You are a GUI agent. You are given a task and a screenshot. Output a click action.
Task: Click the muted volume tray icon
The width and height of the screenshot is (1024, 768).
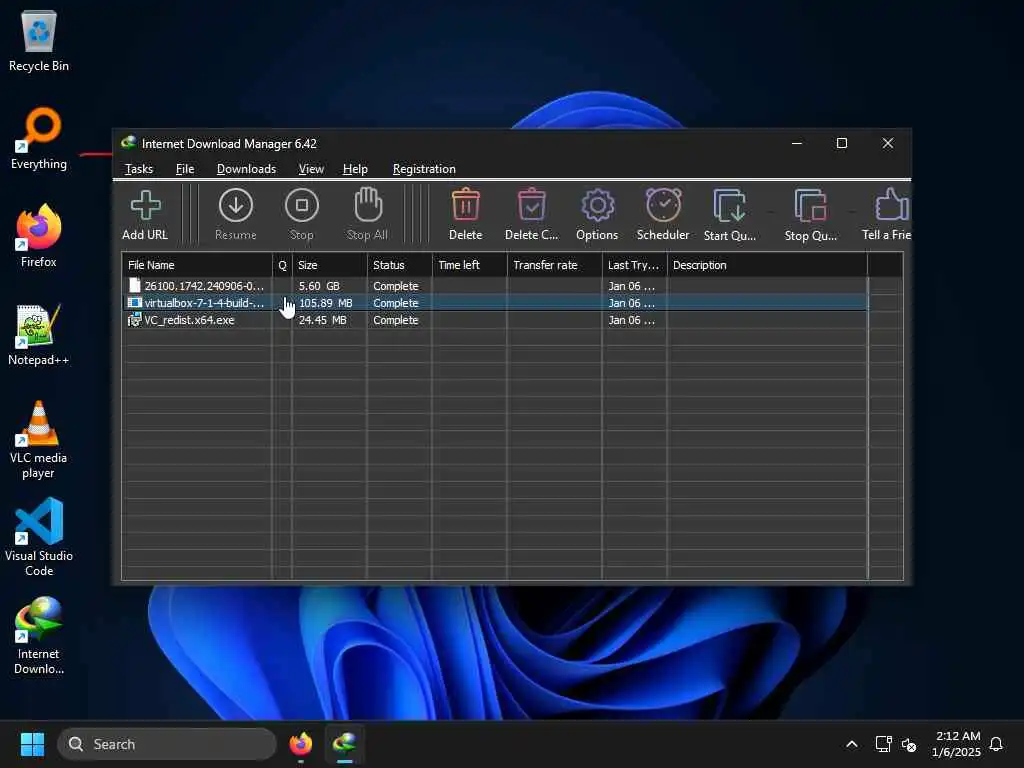click(x=908, y=744)
